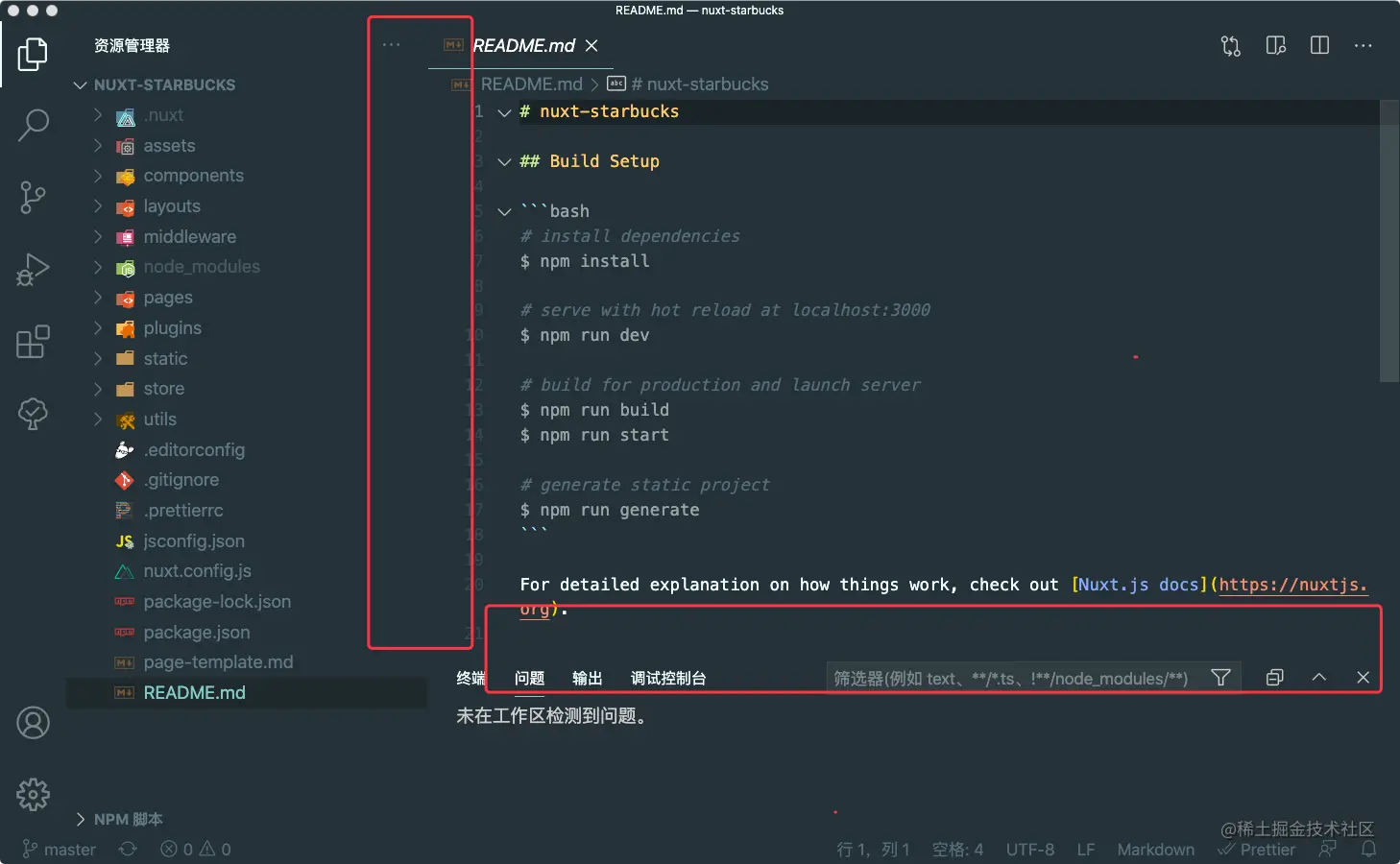Click the problems filter funnel icon
Image resolution: width=1400 pixels, height=864 pixels.
1220,678
